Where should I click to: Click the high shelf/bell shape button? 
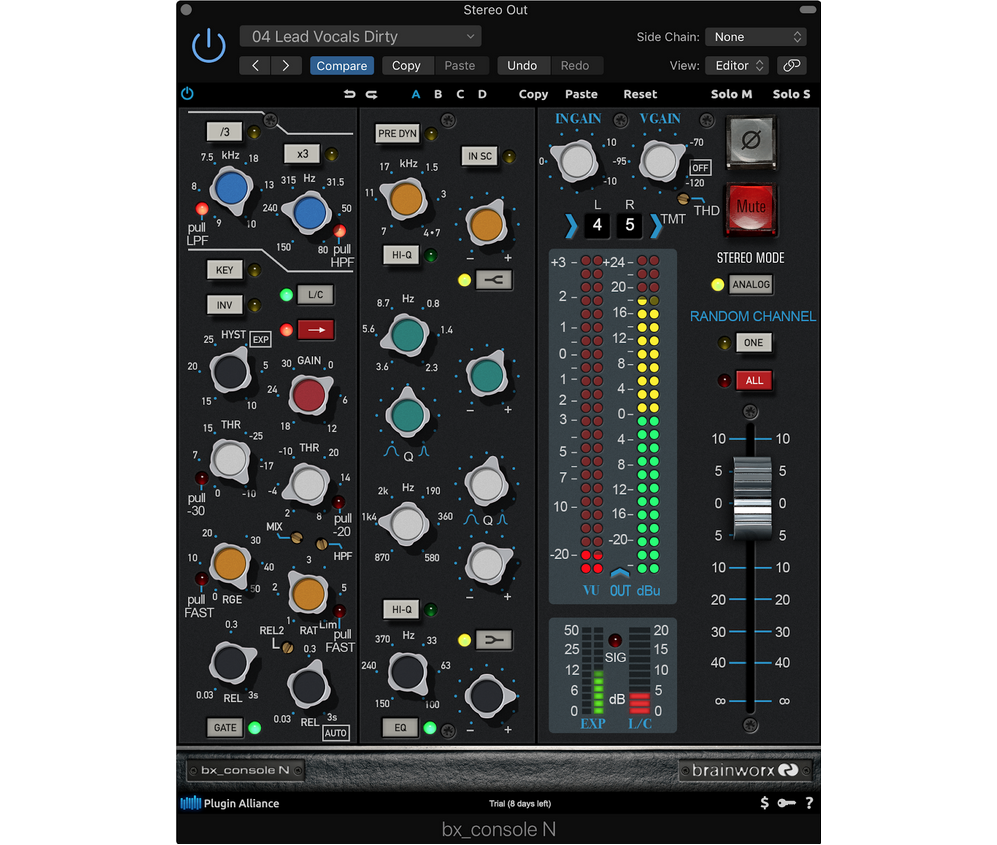pyautogui.click(x=493, y=279)
